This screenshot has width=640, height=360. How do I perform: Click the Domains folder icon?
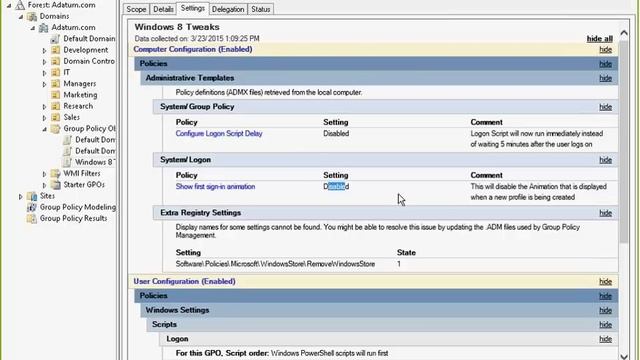pos(32,16)
